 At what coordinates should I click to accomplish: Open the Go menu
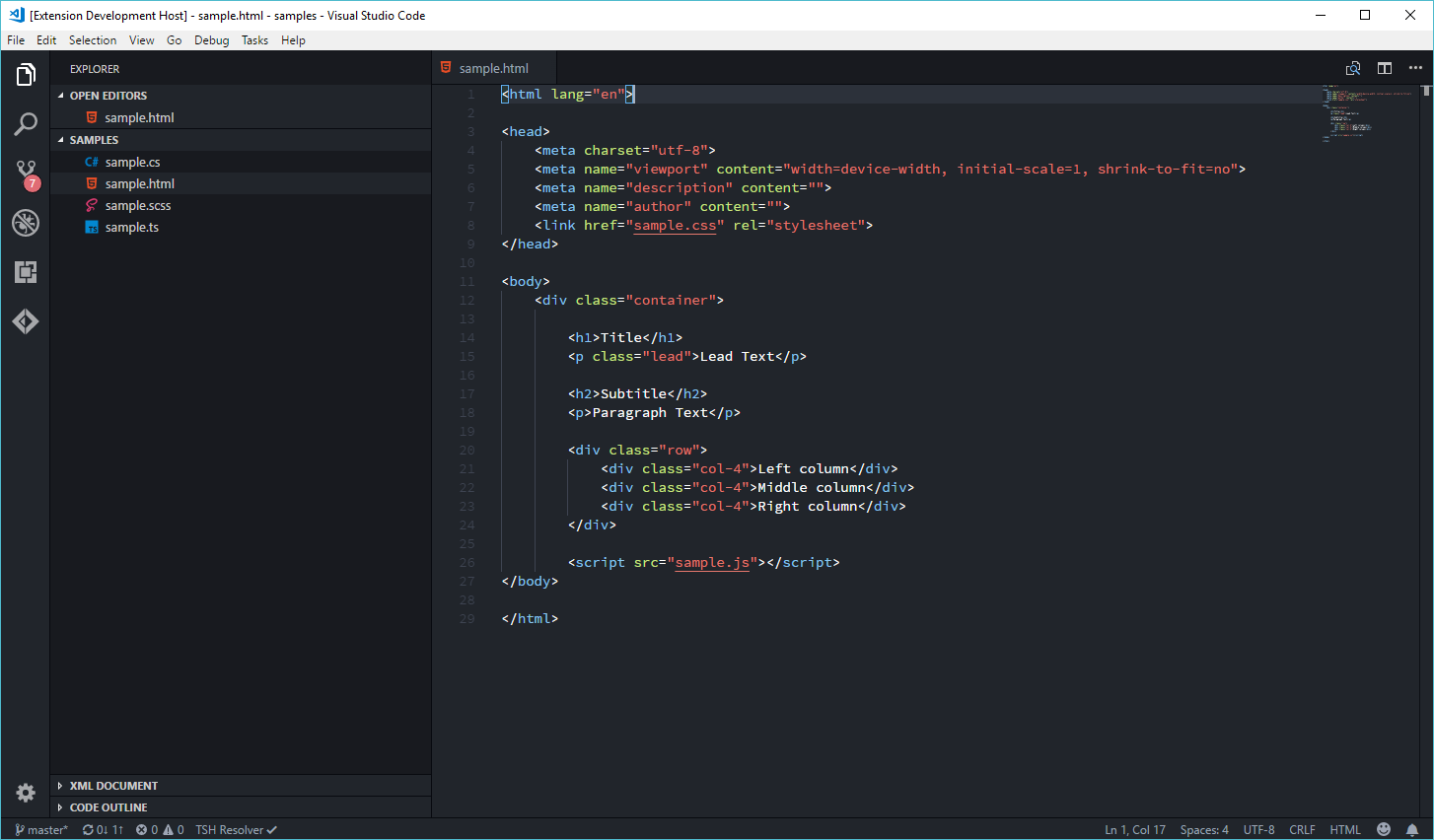pos(175,40)
